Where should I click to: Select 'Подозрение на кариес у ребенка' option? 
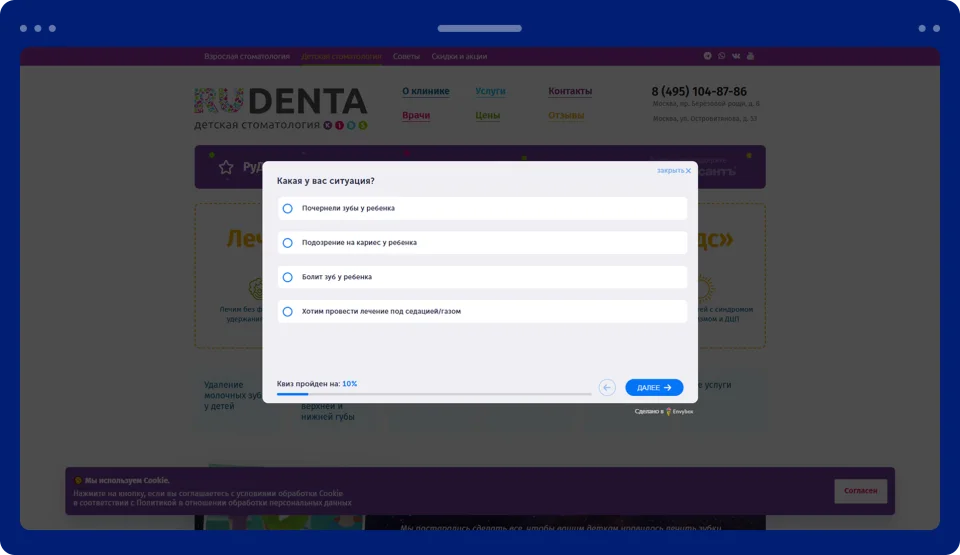pos(482,243)
